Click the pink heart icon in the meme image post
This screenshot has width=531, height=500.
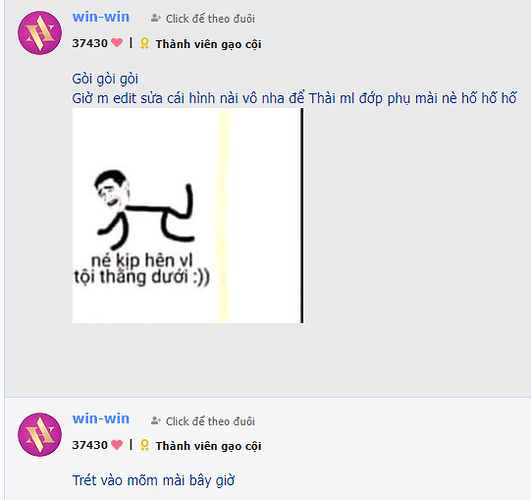point(117,43)
